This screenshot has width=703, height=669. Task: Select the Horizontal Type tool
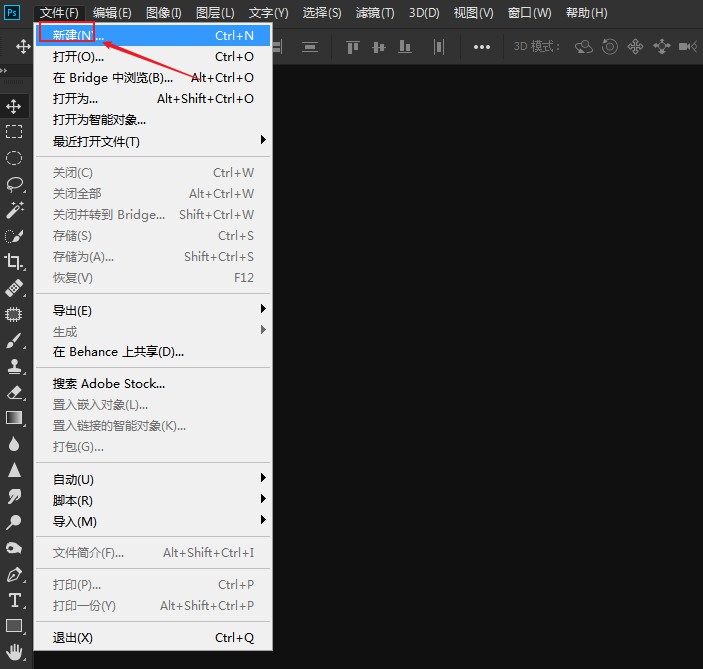pos(15,600)
